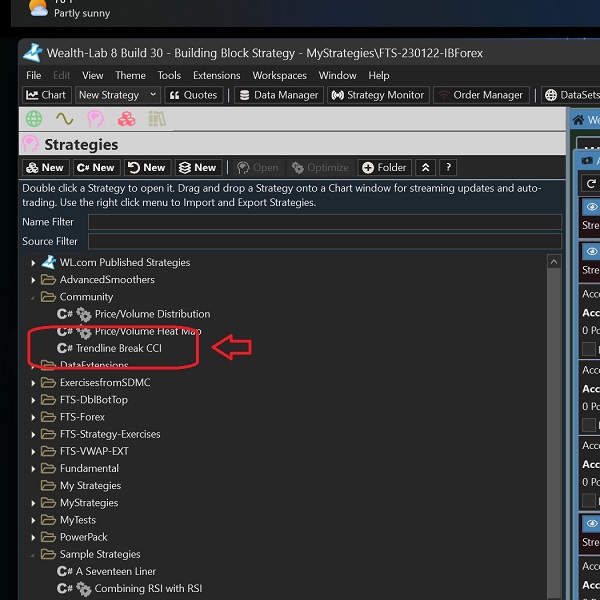
Task: Open the Extensions menu
Action: click(x=217, y=75)
